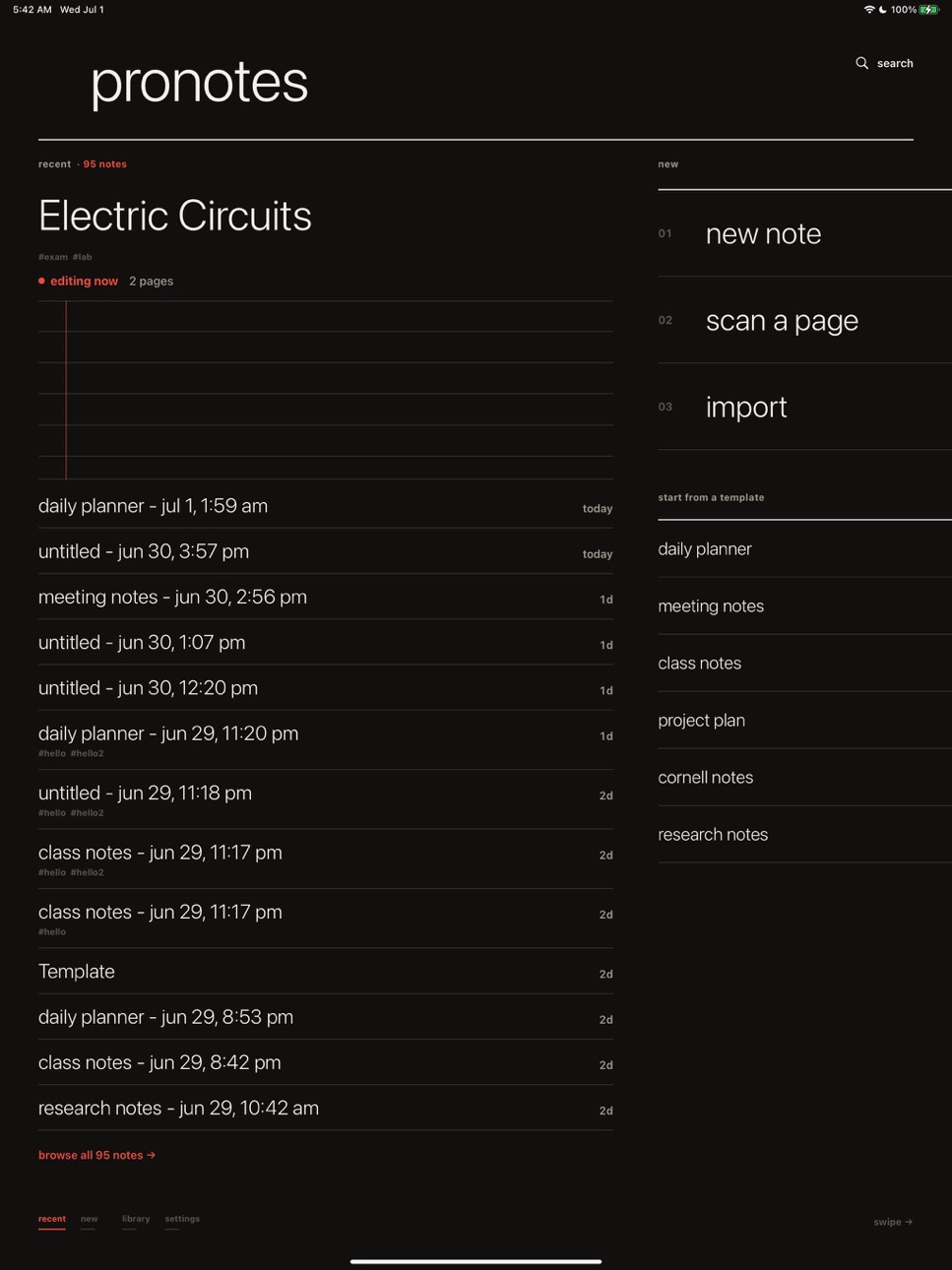The image size is (952, 1270).
Task: Open untitled - jun 30, 3:57 pm
Action: tap(326, 551)
